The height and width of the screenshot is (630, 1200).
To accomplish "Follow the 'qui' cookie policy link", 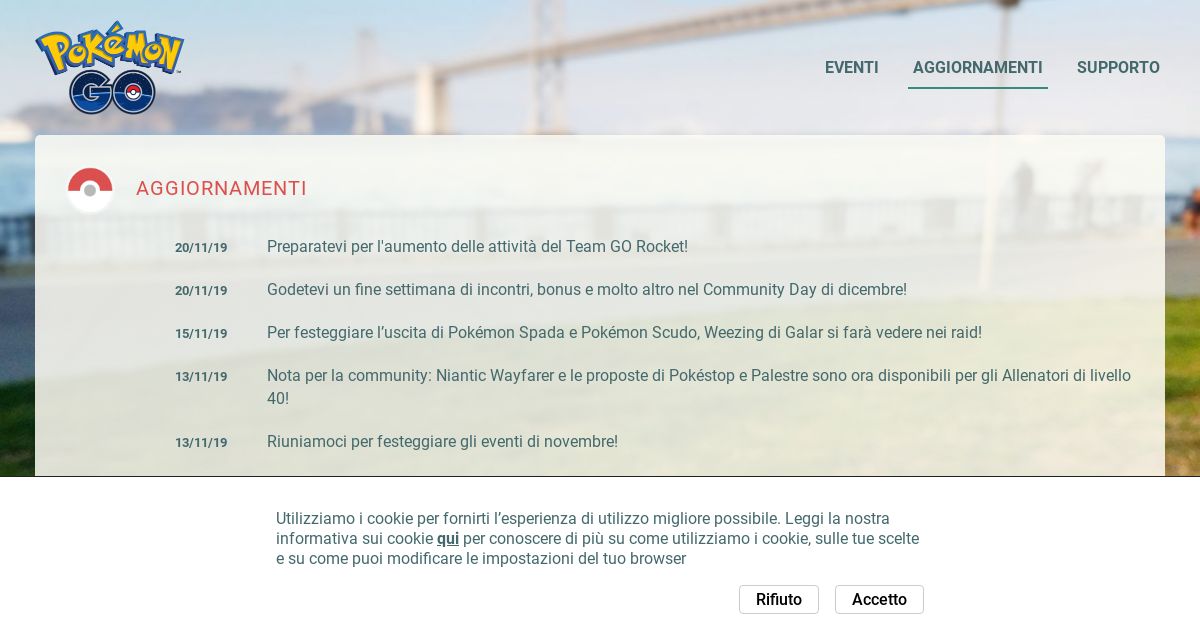I will point(448,539).
